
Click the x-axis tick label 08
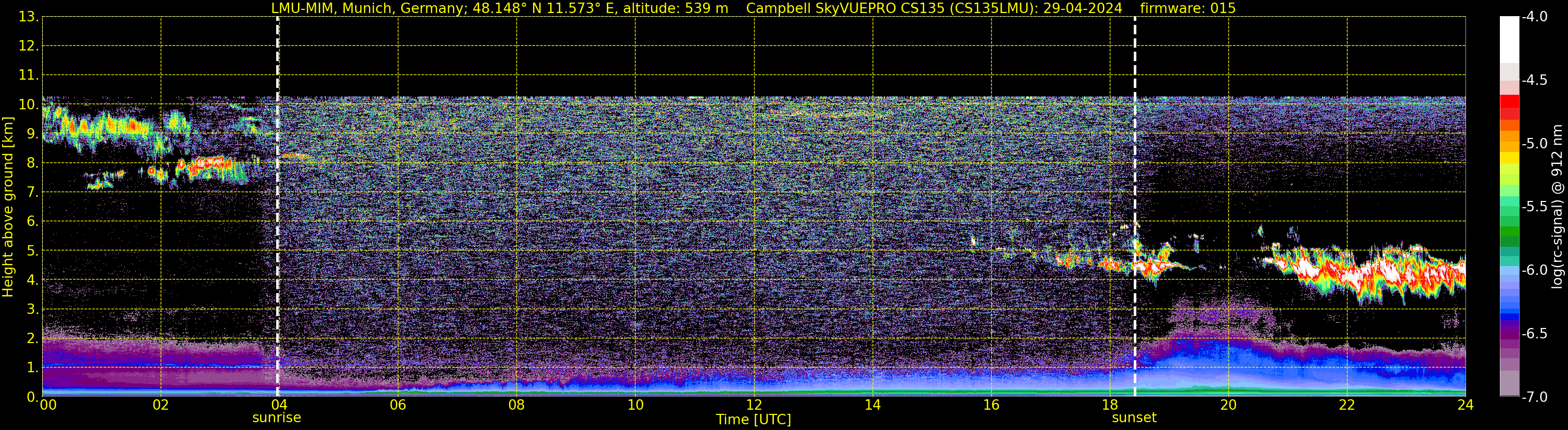517,405
